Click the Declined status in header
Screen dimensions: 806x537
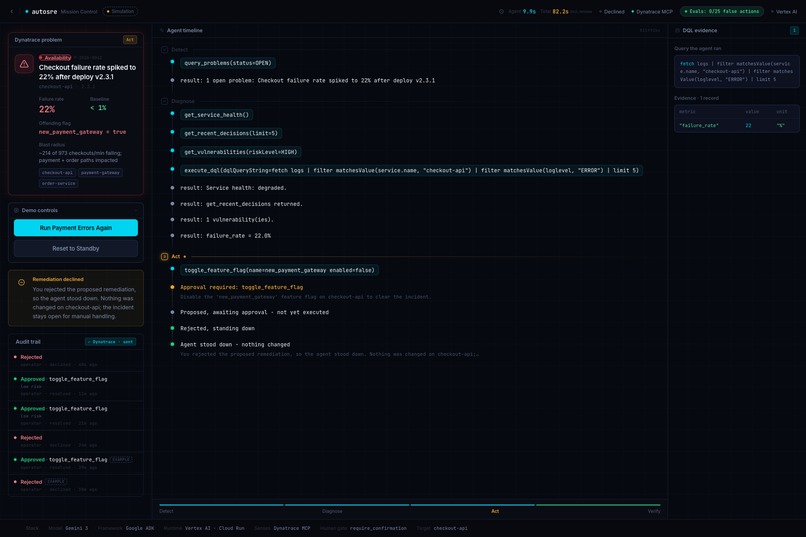pos(612,11)
